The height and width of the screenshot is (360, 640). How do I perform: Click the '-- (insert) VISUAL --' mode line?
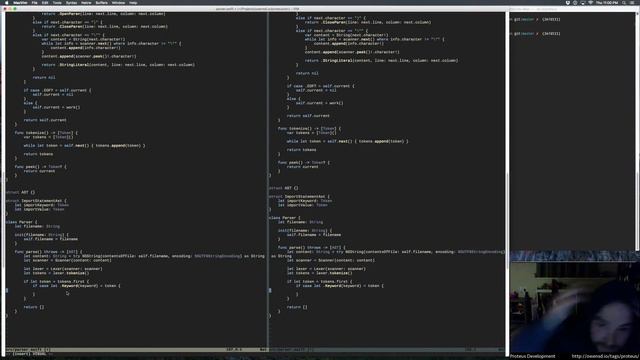pyautogui.click(x=28, y=354)
